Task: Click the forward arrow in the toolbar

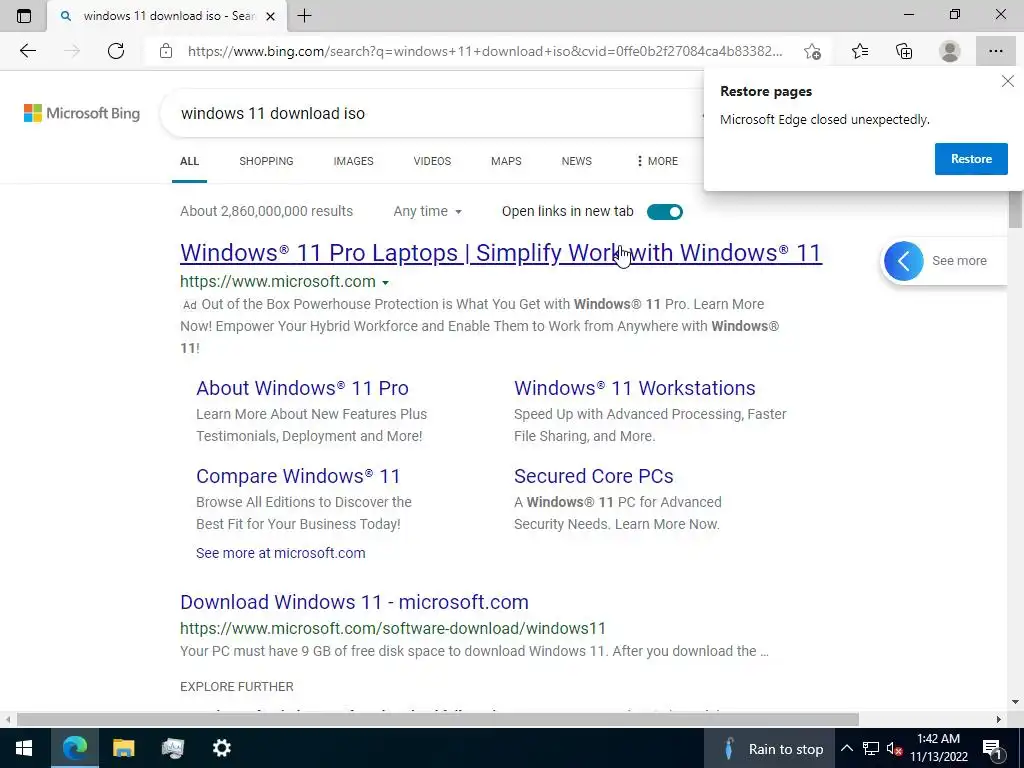Action: point(72,51)
